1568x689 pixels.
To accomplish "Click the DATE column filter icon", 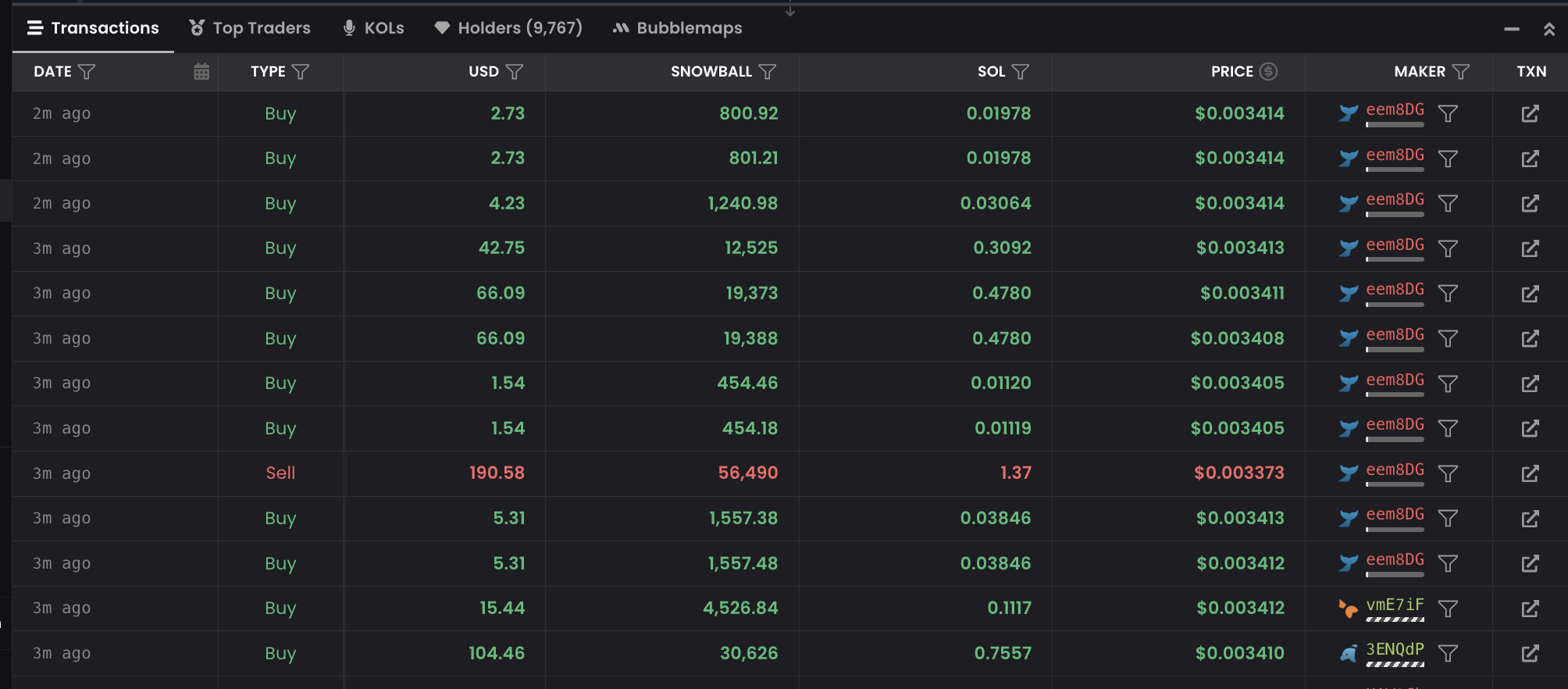I will click(87, 72).
